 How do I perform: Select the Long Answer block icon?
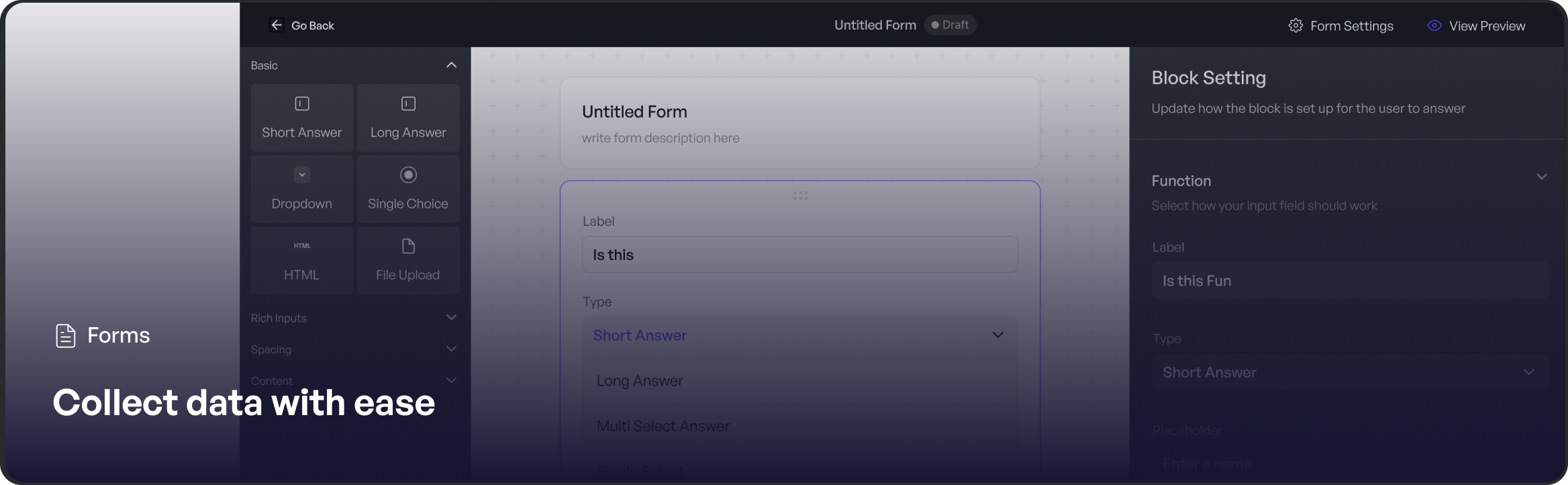[x=408, y=103]
